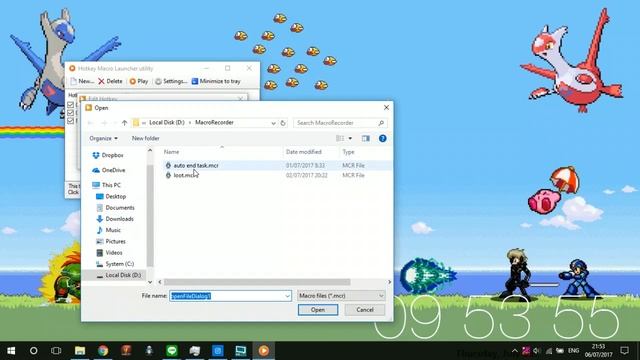Viewport: 640px width, 360px height.
Task: Select This PC in navigation pane
Action: tap(107, 185)
